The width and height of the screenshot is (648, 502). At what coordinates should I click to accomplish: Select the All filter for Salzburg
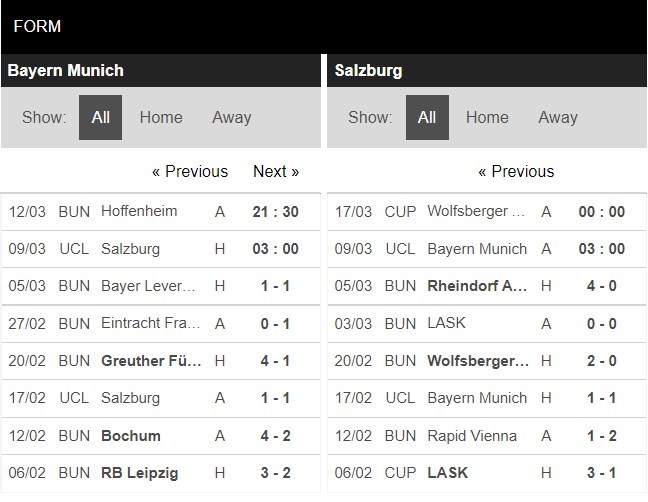click(x=427, y=117)
